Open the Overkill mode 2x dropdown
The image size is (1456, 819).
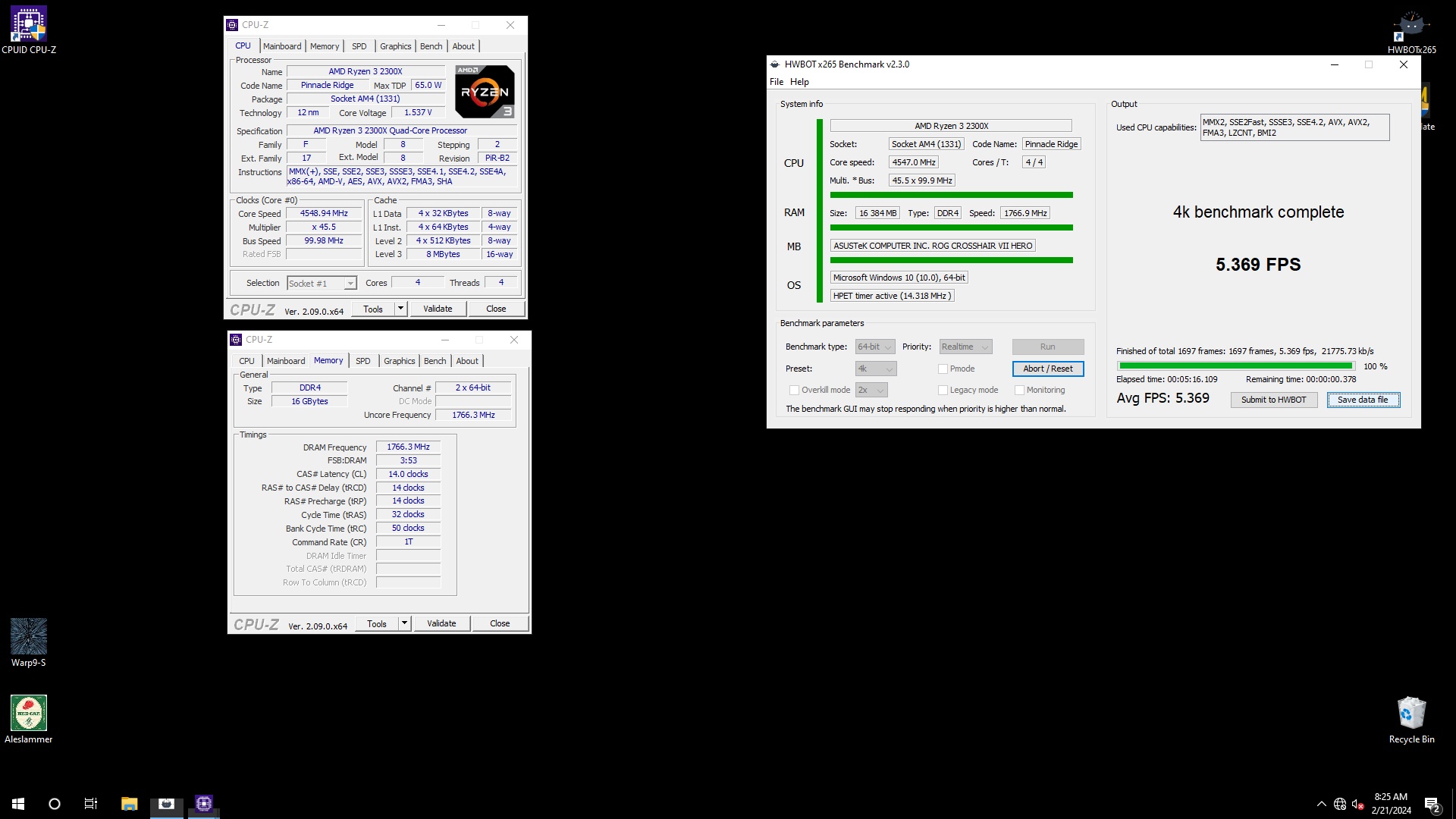[871, 391]
